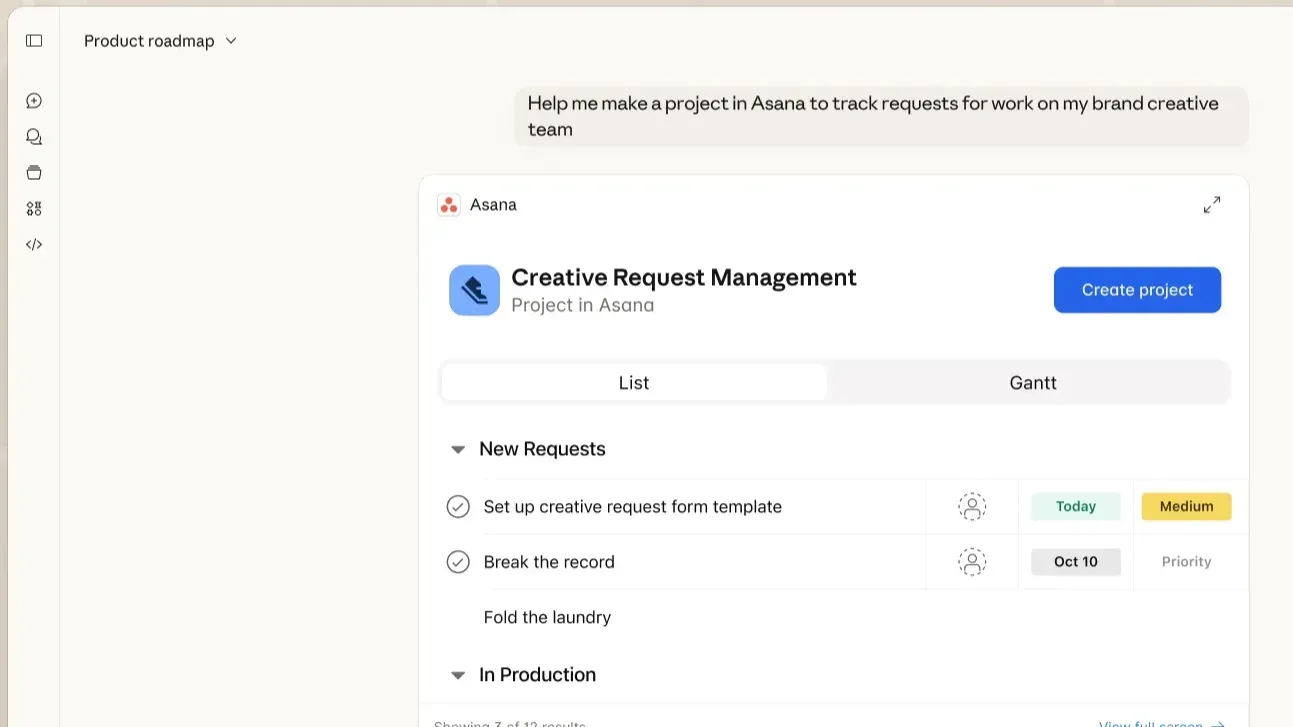Expand the Asana card to full size
The height and width of the screenshot is (727, 1293).
pyautogui.click(x=1211, y=205)
